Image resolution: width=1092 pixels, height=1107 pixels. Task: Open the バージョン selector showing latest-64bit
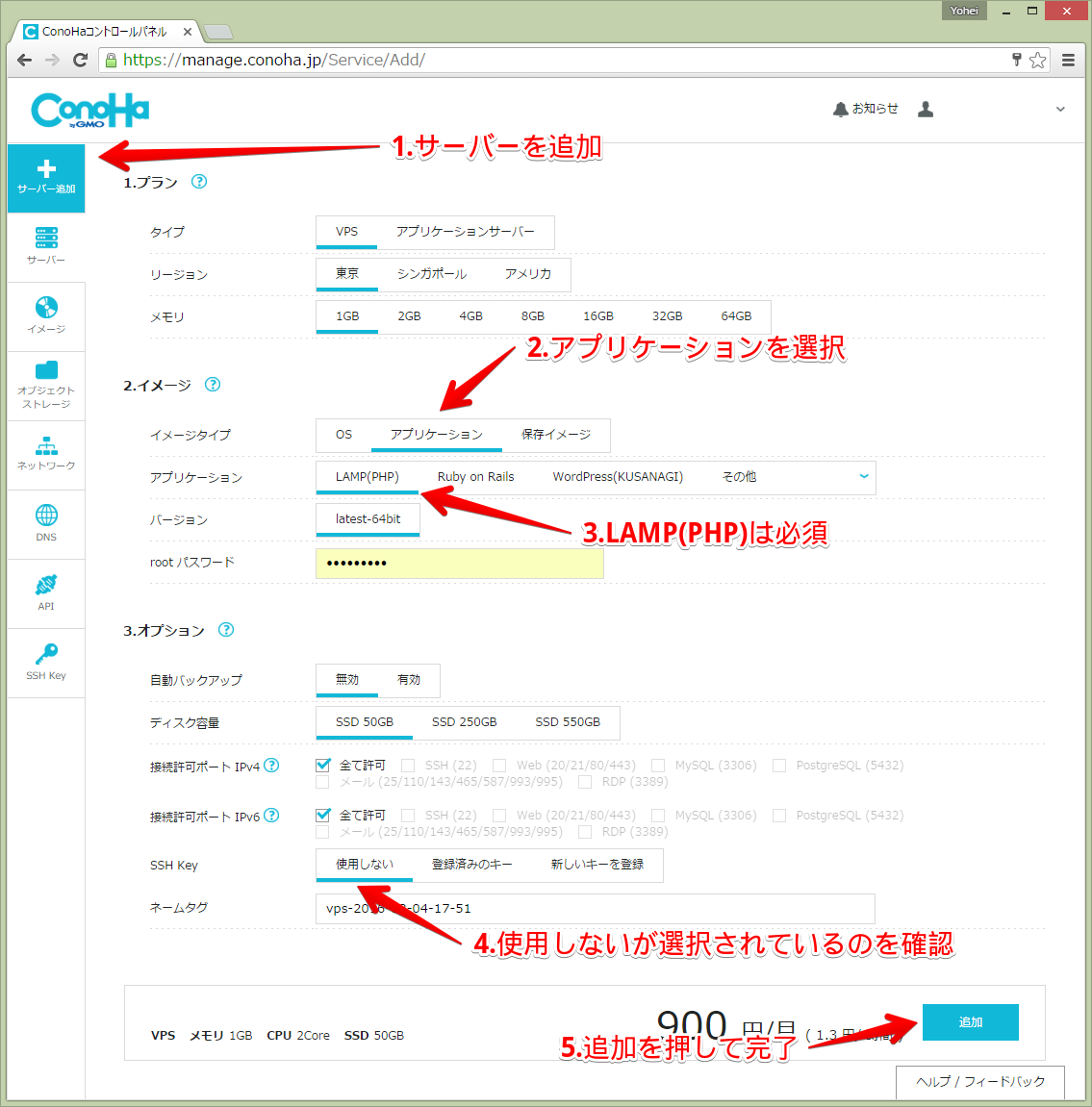tap(367, 519)
